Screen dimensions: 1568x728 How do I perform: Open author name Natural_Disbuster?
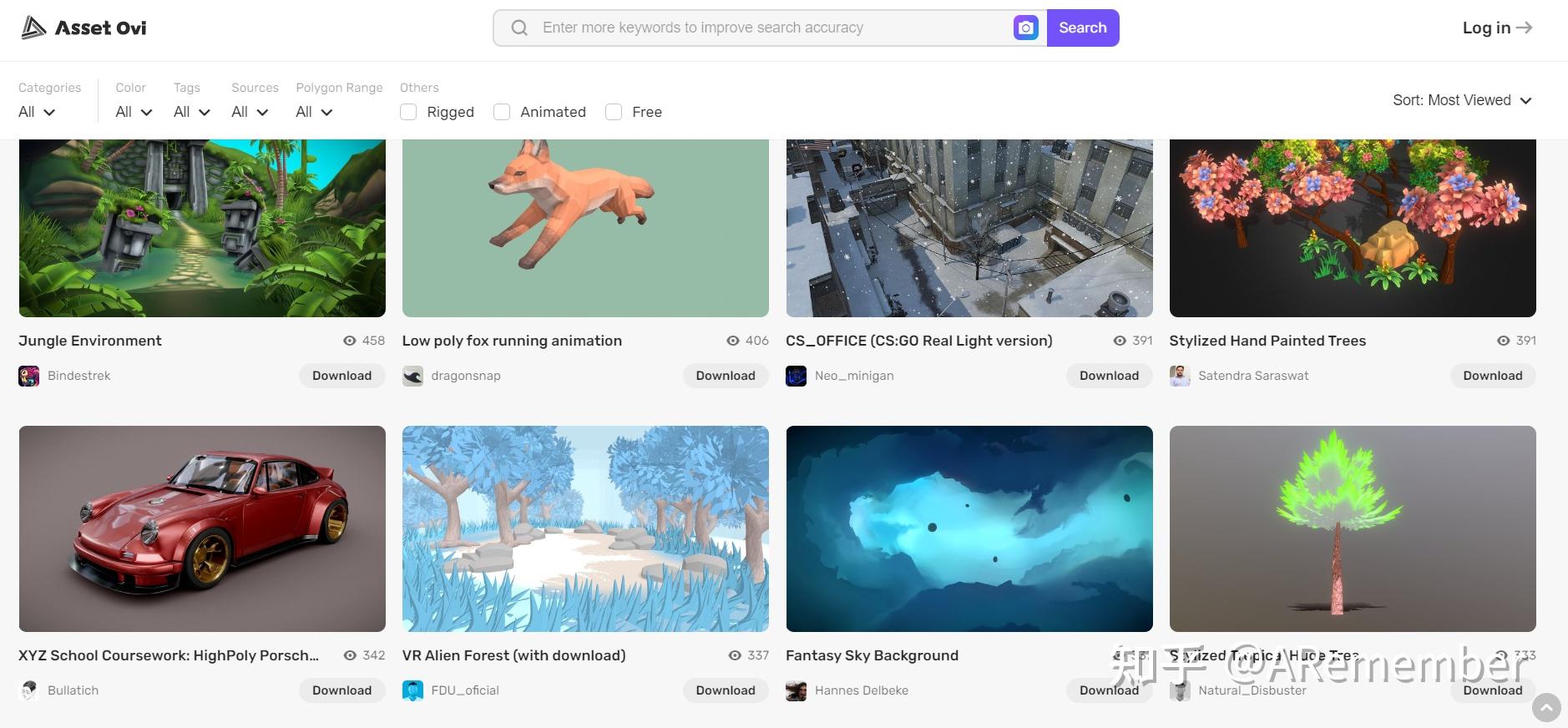(x=1252, y=690)
